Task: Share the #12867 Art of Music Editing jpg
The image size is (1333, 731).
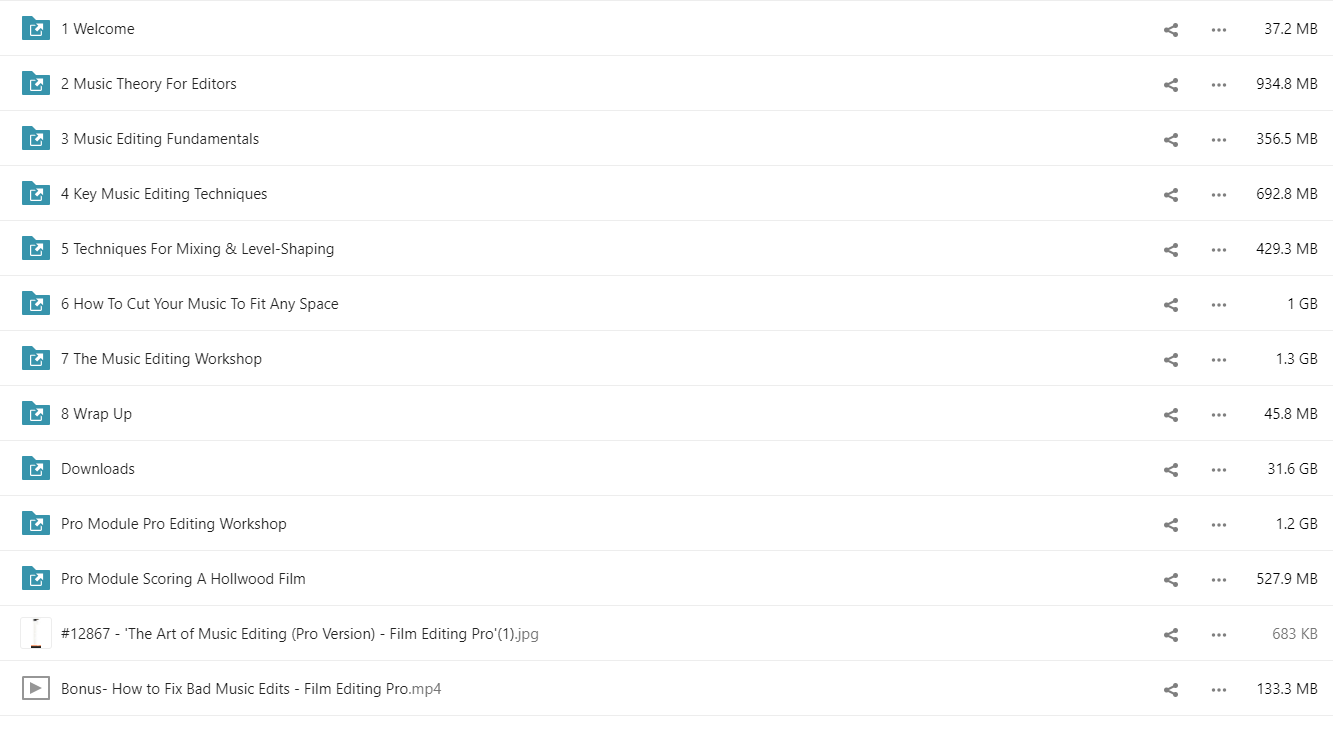Action: [1171, 635]
